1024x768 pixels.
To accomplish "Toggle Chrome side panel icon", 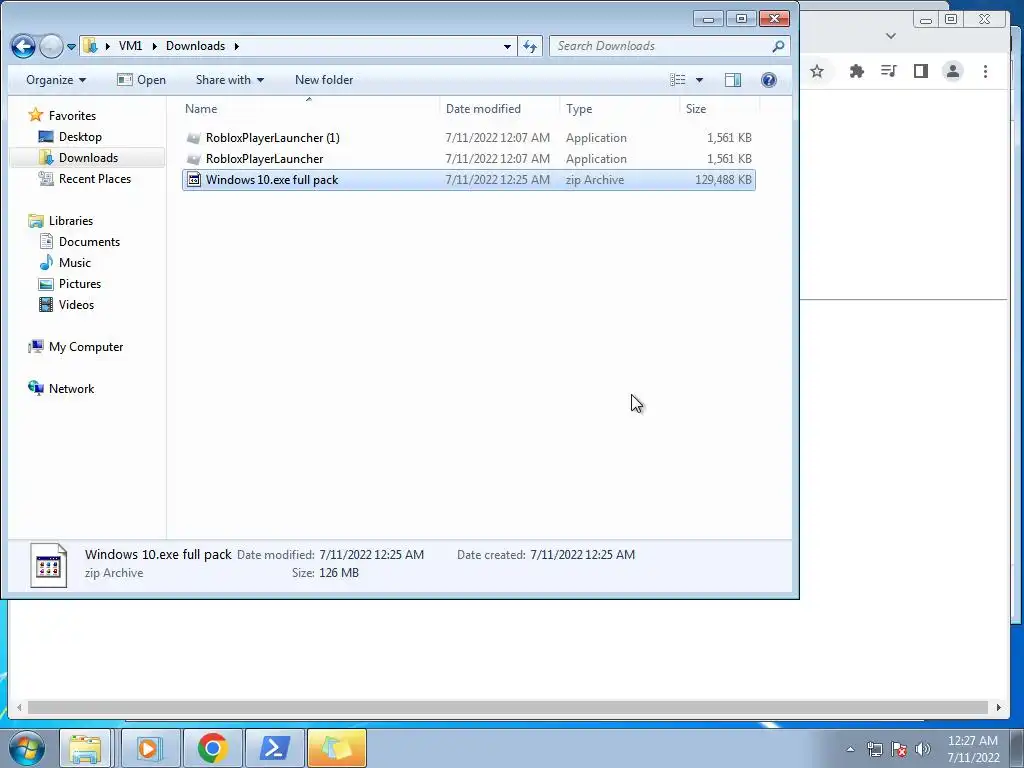I will pos(921,71).
